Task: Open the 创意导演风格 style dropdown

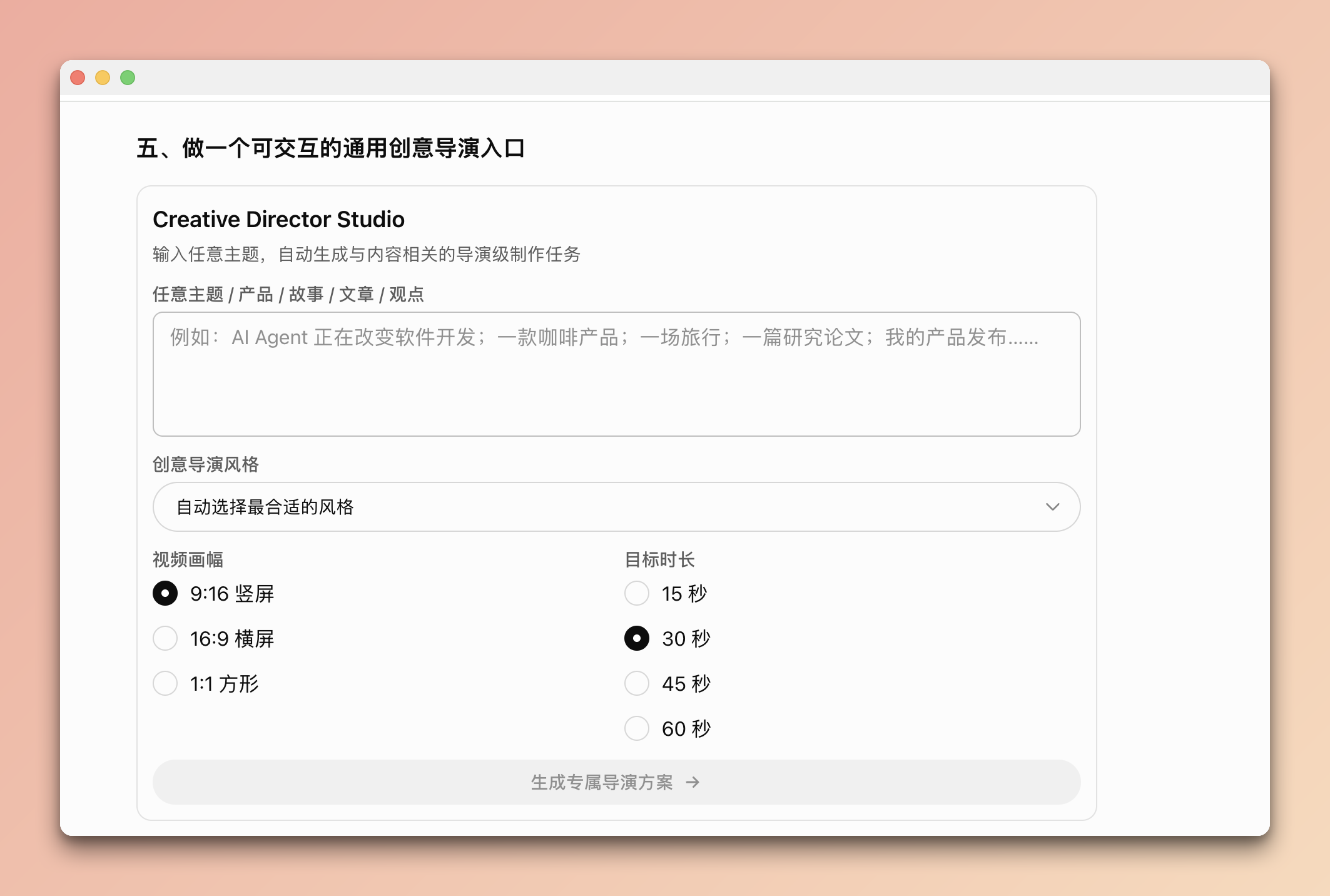Action: [x=616, y=507]
